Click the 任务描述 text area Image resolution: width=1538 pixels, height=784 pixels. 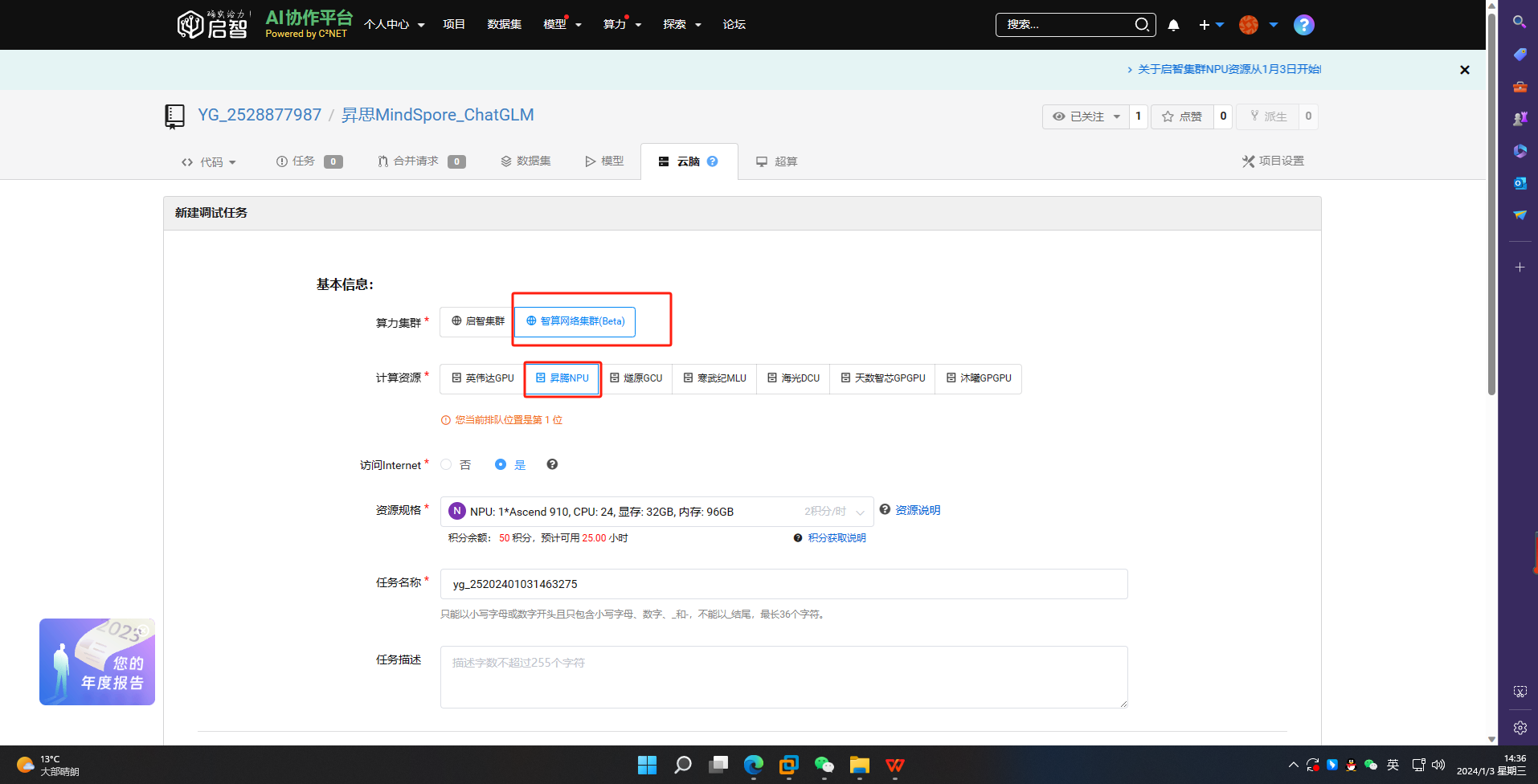(x=783, y=677)
